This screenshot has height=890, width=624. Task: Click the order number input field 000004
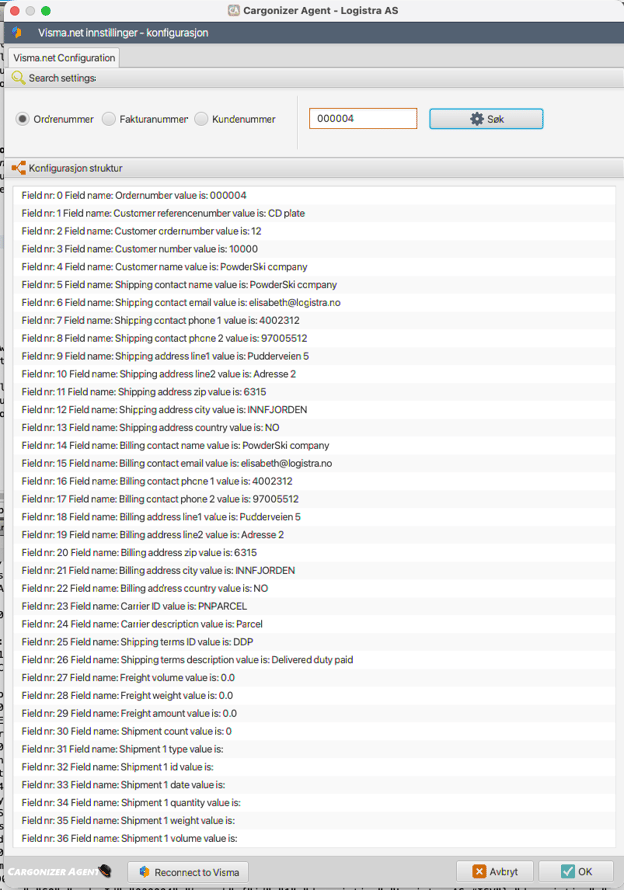[x=363, y=119]
